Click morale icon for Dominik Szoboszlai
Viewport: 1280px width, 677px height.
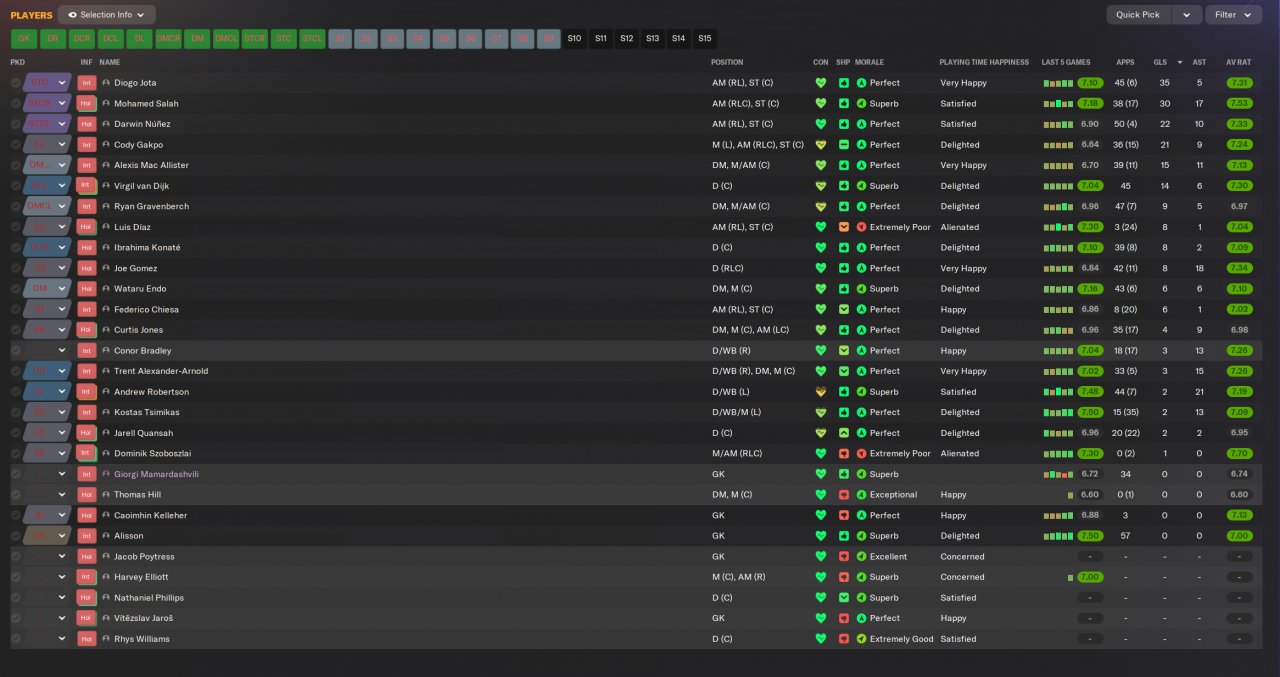click(862, 454)
